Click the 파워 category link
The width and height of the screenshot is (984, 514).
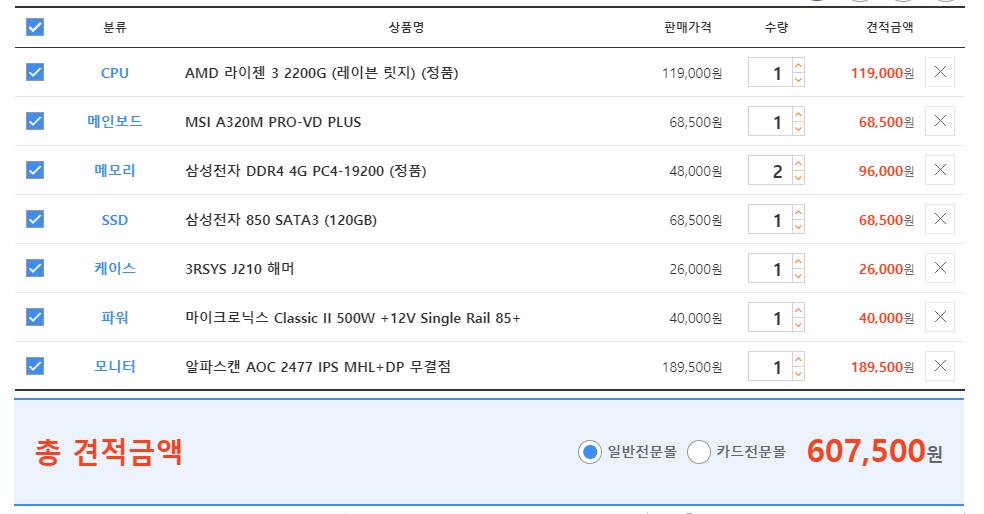point(115,318)
